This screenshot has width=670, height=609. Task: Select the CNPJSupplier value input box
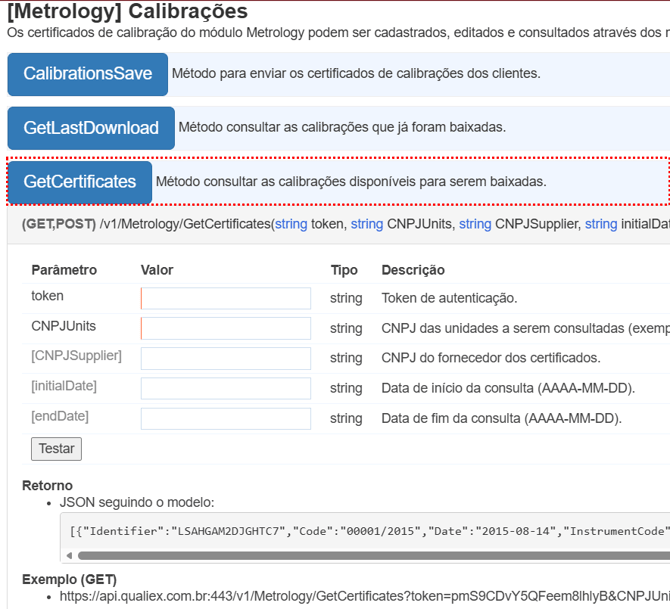coord(226,358)
